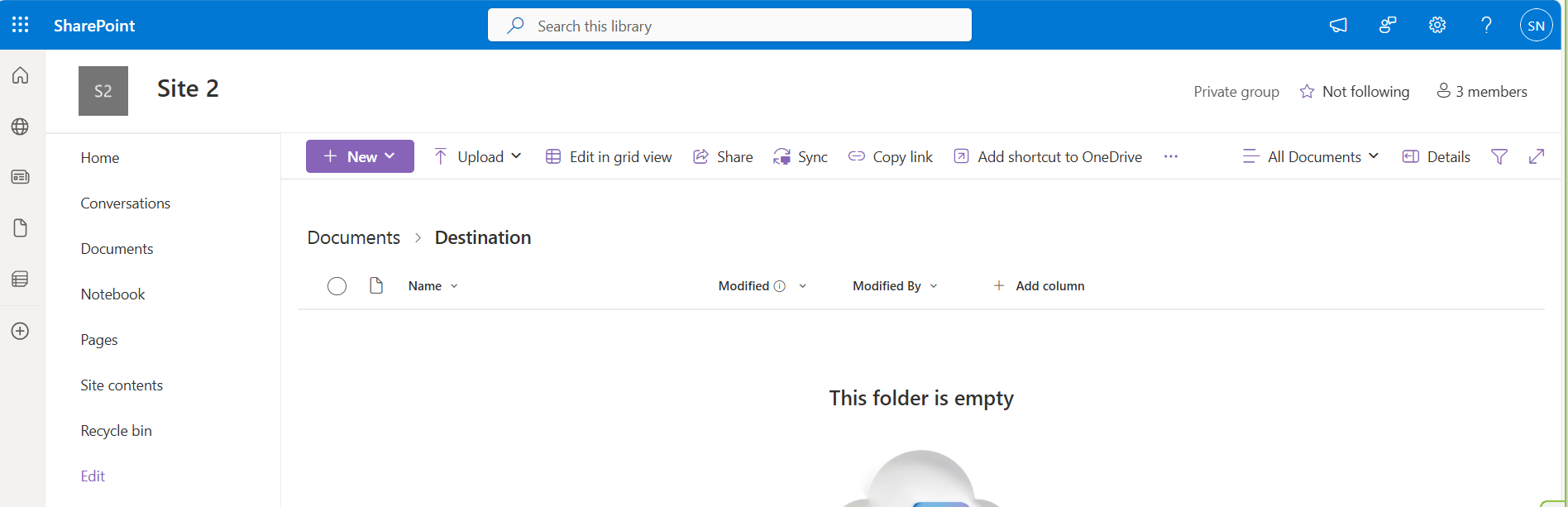
Task: Click the Edit navigation link
Action: tap(93, 476)
